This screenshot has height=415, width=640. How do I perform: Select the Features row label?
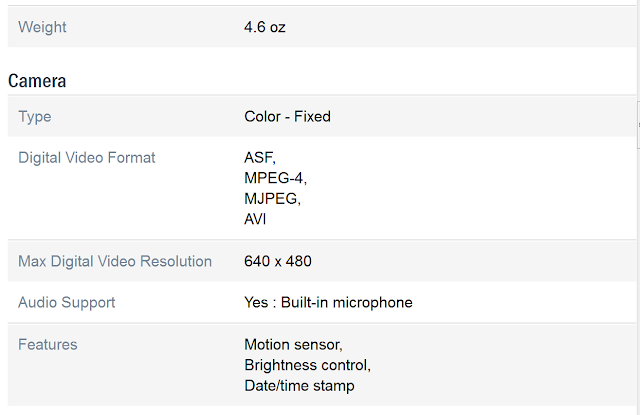coord(48,344)
